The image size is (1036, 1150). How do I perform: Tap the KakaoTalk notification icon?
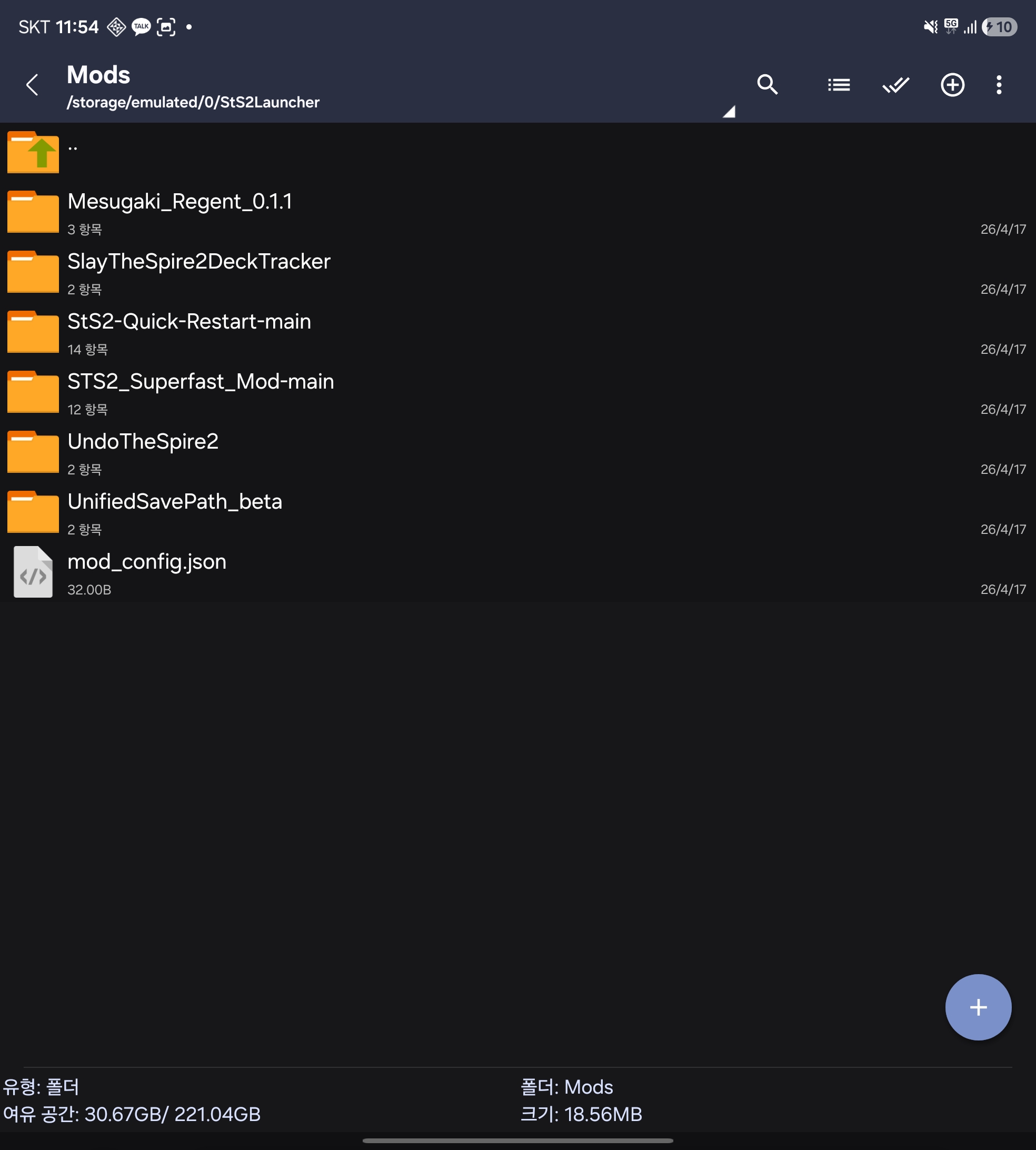(x=141, y=27)
